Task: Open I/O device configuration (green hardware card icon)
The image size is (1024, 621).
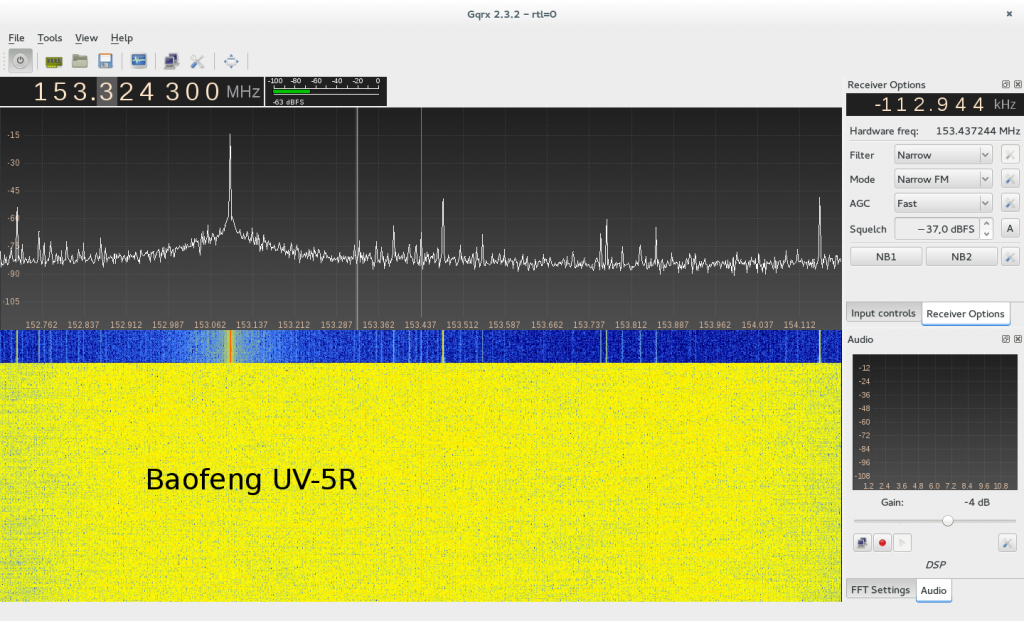Action: 54,61
